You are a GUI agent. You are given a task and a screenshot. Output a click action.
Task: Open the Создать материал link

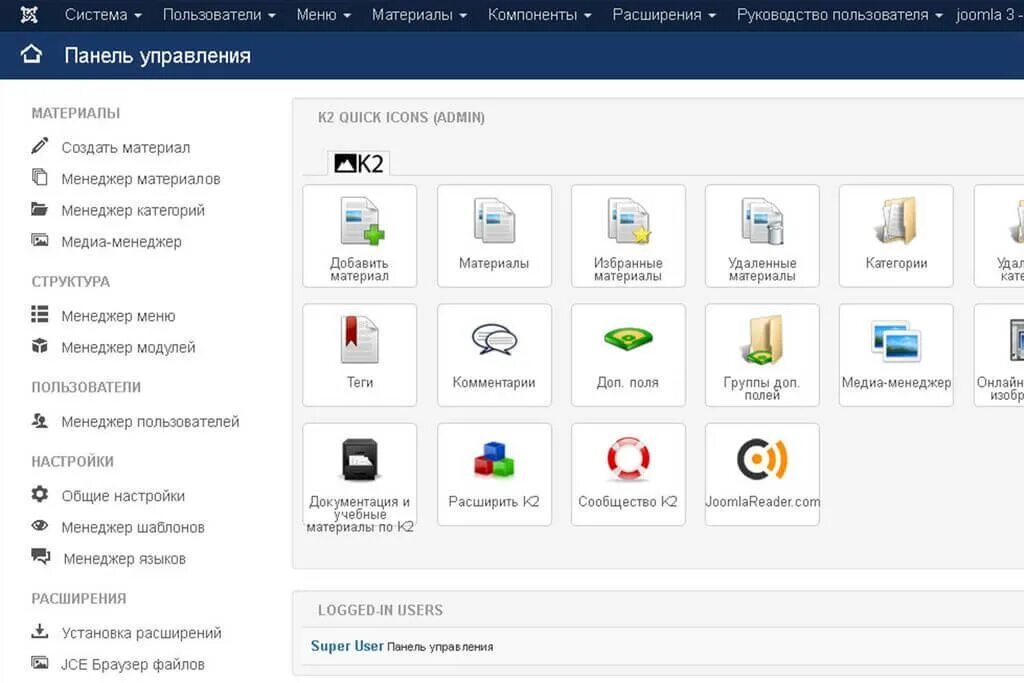point(126,148)
